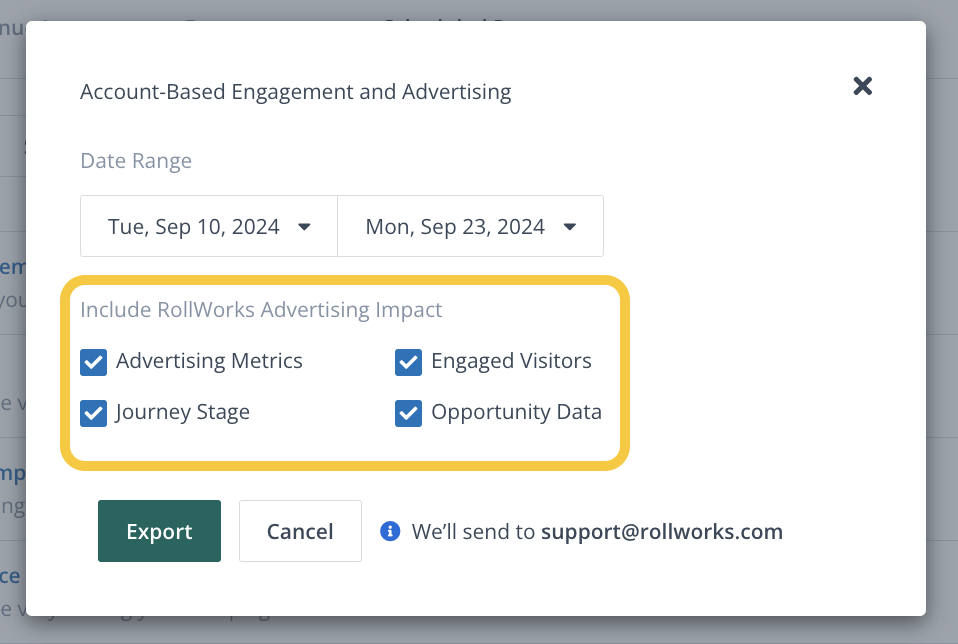Untick the Opportunity Data checkbox
This screenshot has width=958, height=644.
[408, 413]
